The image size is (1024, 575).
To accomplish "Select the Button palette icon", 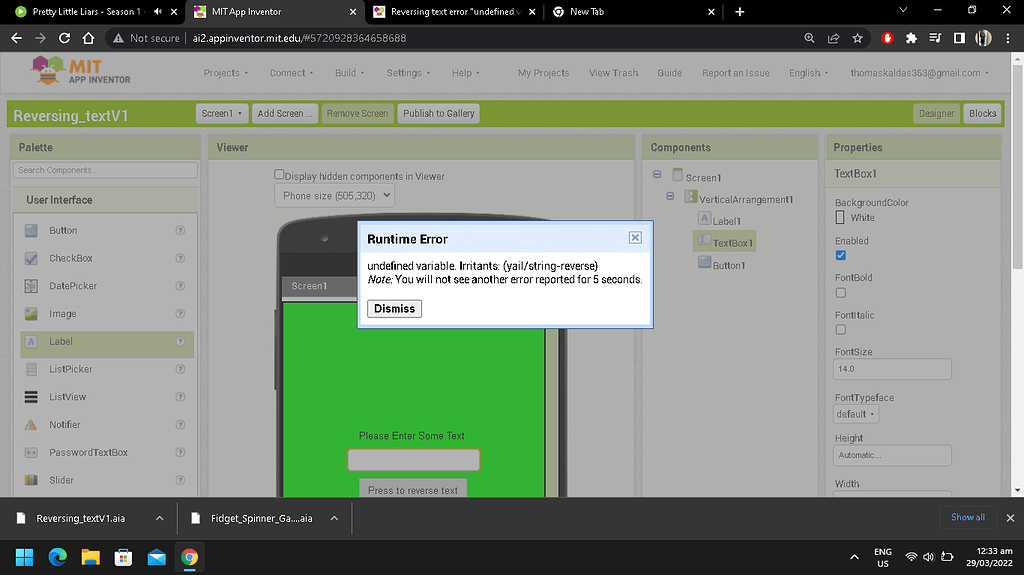I will click(x=31, y=231).
